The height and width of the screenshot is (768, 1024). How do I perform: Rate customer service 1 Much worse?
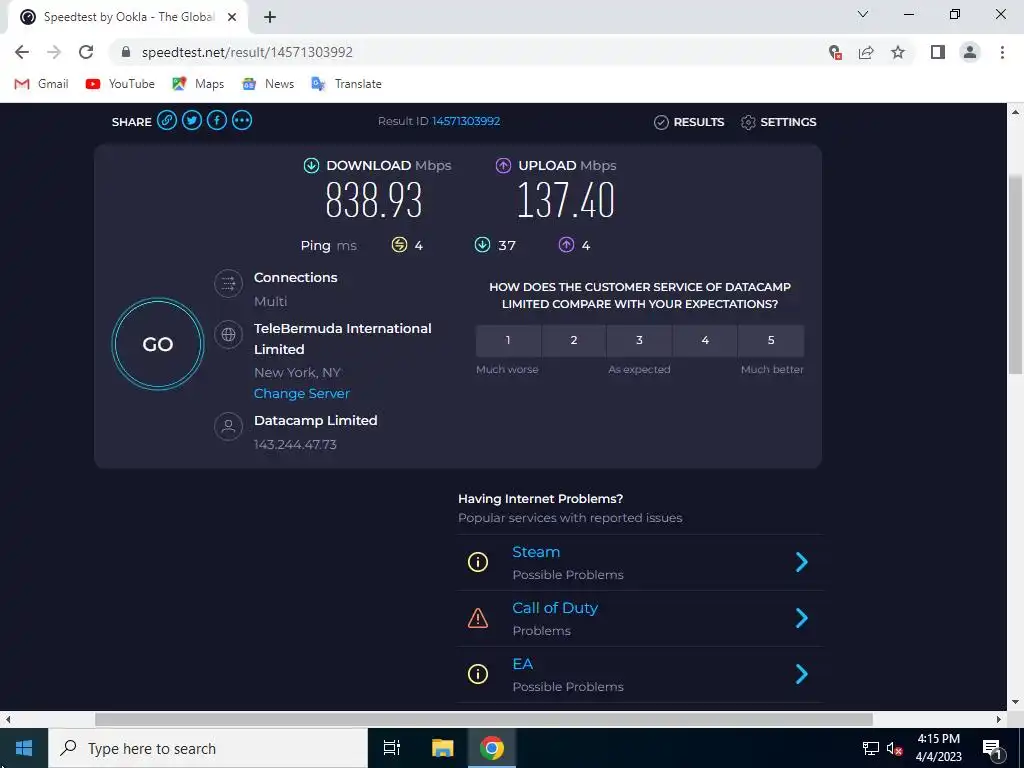(x=508, y=340)
